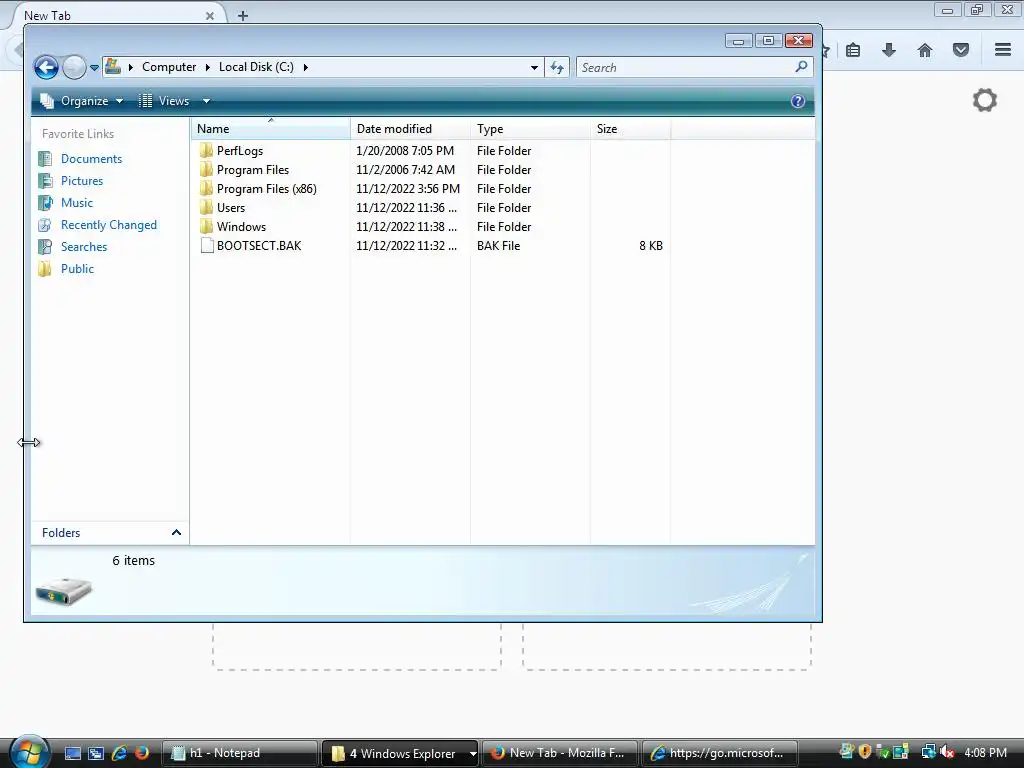Go back using the Explorer back arrow
The height and width of the screenshot is (768, 1024).
click(x=46, y=67)
